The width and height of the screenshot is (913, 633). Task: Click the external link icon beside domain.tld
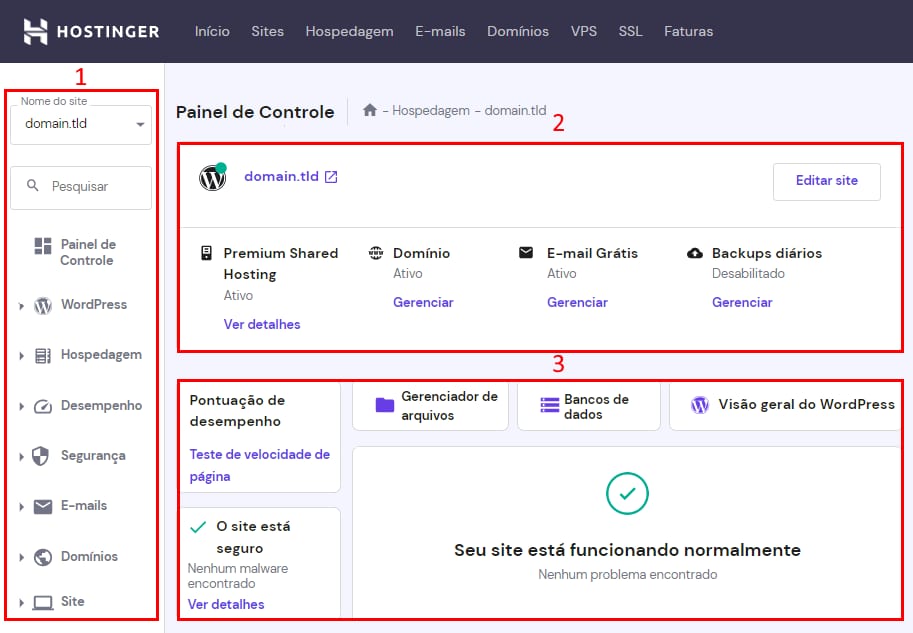click(x=331, y=177)
